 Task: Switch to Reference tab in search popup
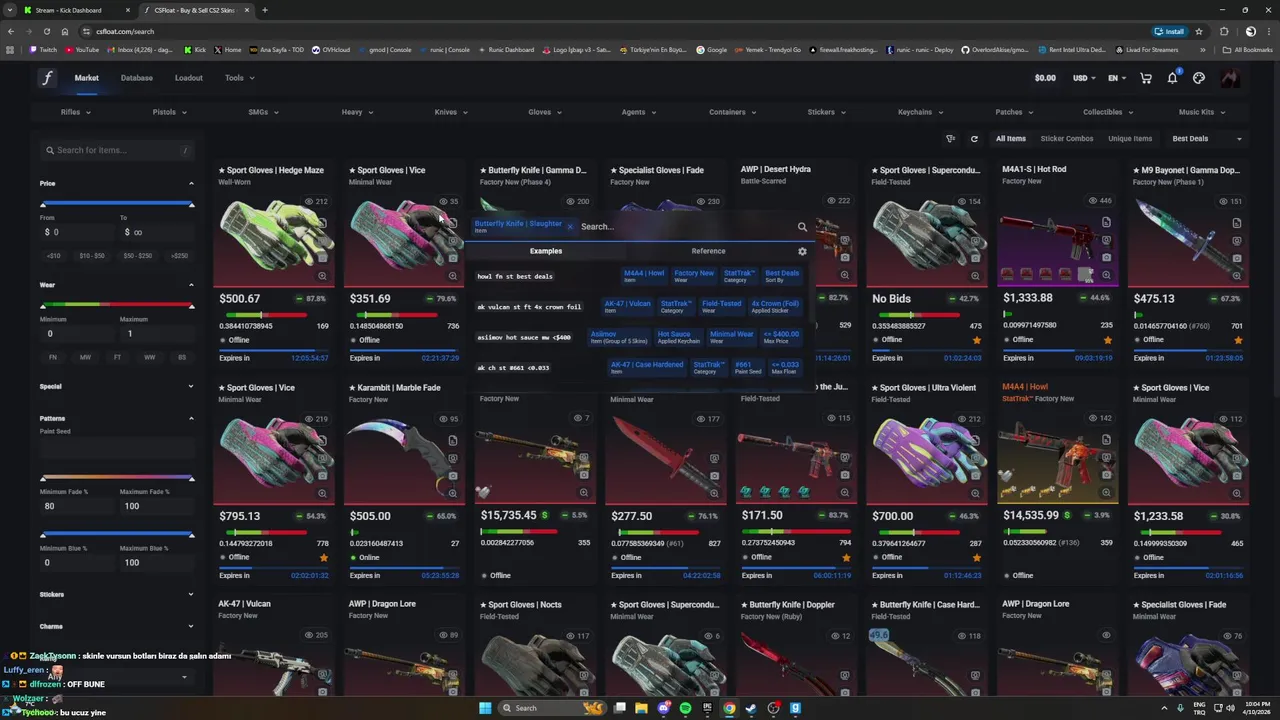click(x=708, y=251)
